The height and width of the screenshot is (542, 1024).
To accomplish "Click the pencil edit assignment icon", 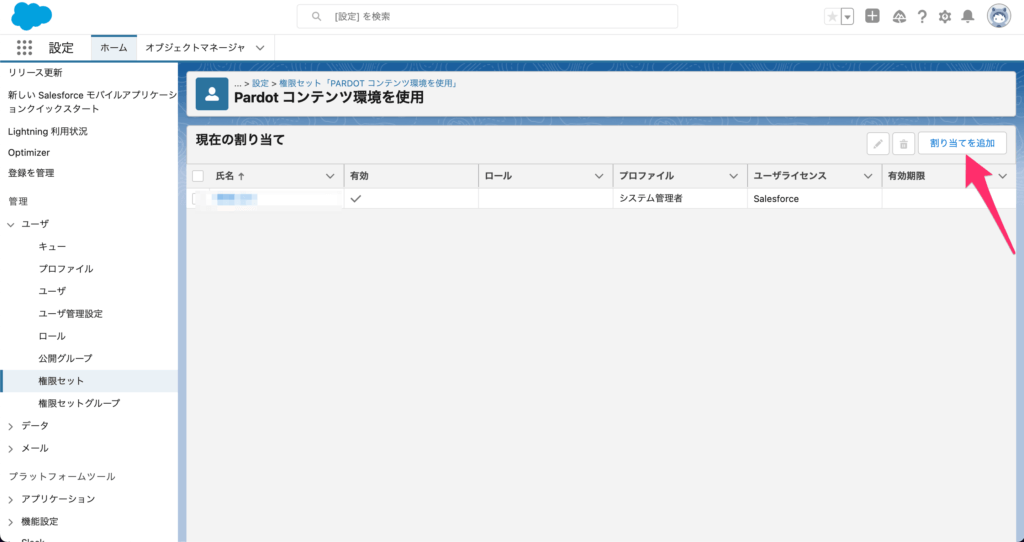I will (878, 144).
